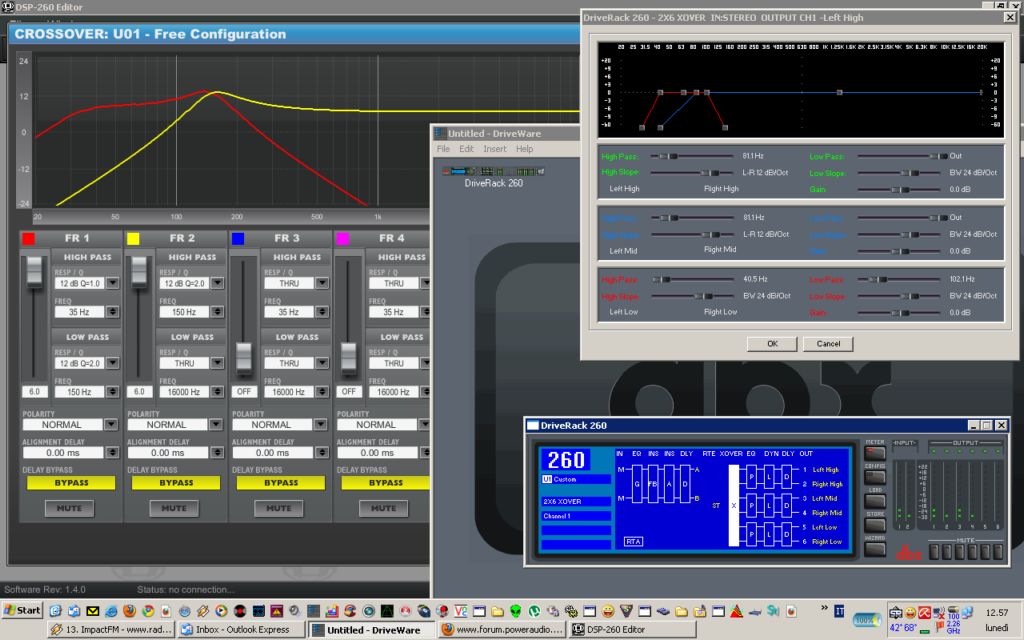Click the LOAD hardware button on DriveRack 260
The width and height of the screenshot is (1024, 640).
874,501
